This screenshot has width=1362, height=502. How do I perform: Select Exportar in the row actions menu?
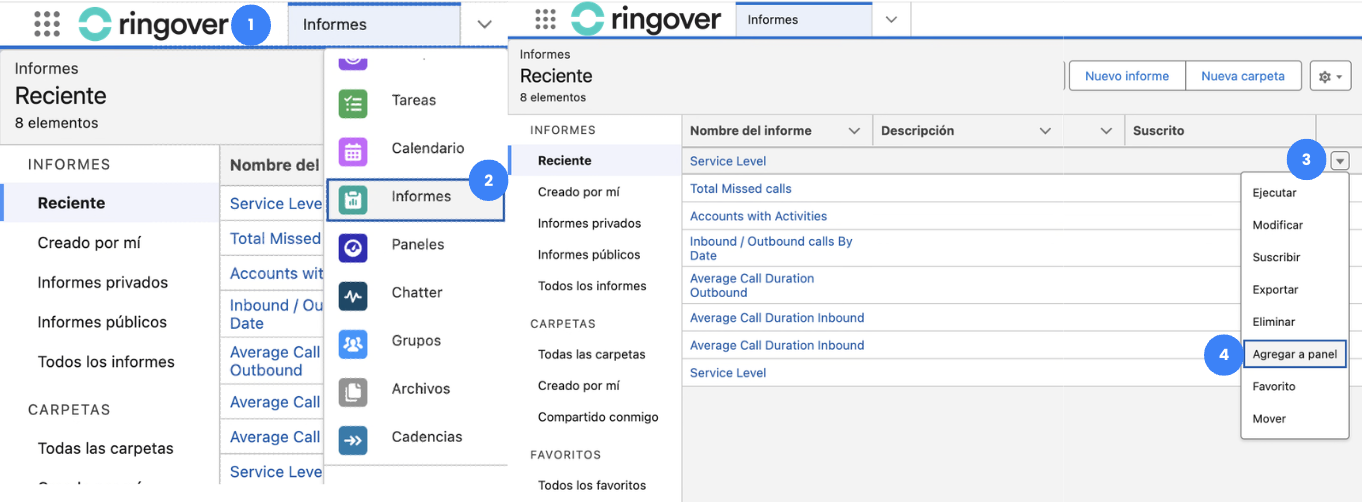(1275, 290)
